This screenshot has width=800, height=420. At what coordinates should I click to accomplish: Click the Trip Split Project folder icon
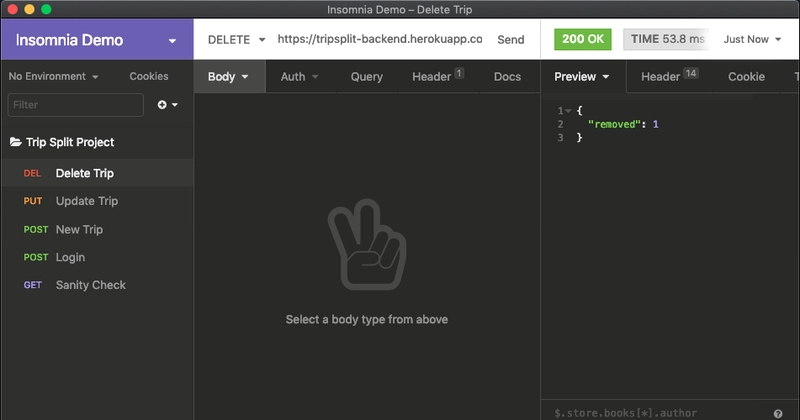pyautogui.click(x=16, y=142)
